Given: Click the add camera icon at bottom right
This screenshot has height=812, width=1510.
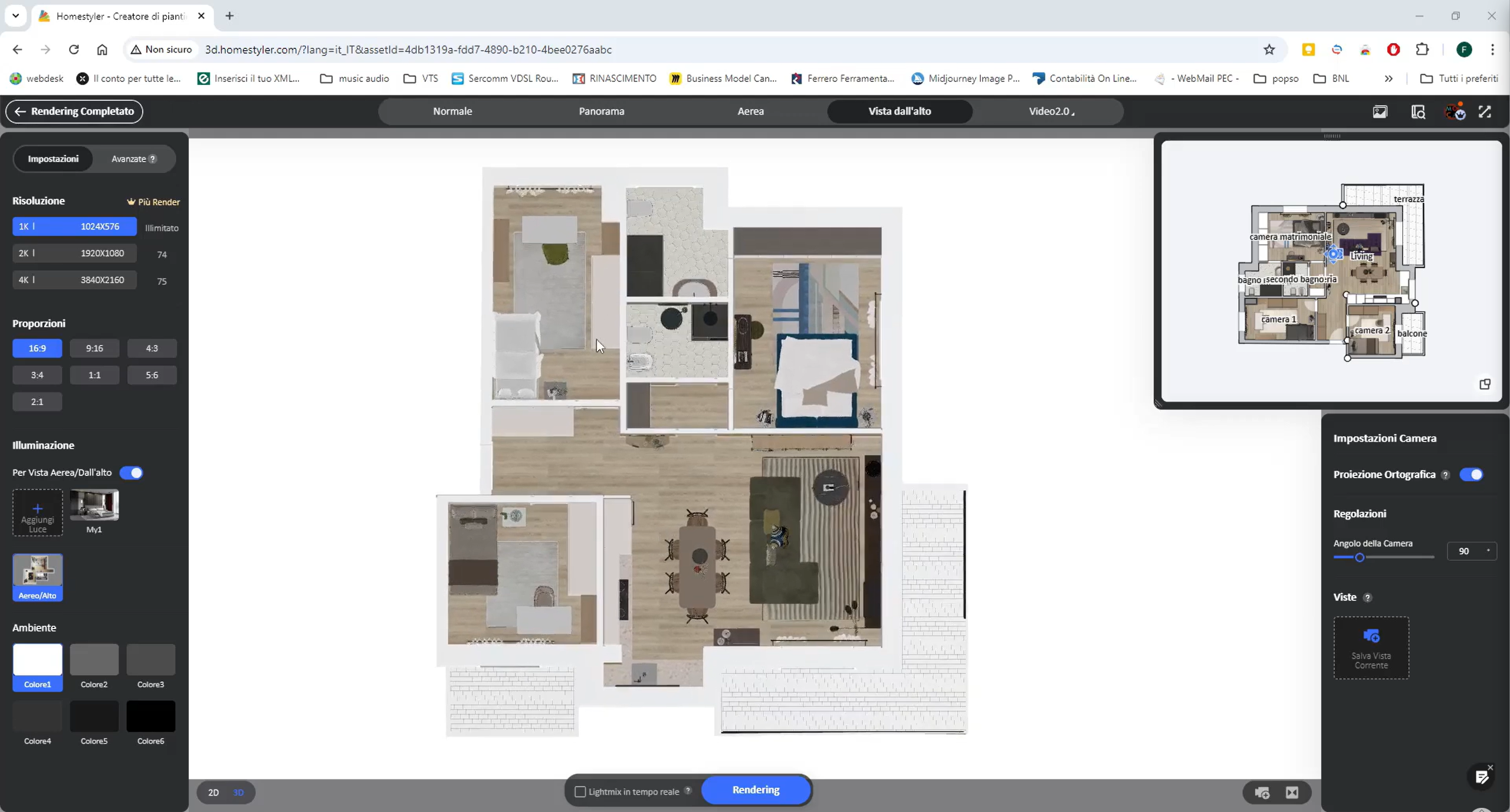Looking at the screenshot, I should coord(1262,793).
